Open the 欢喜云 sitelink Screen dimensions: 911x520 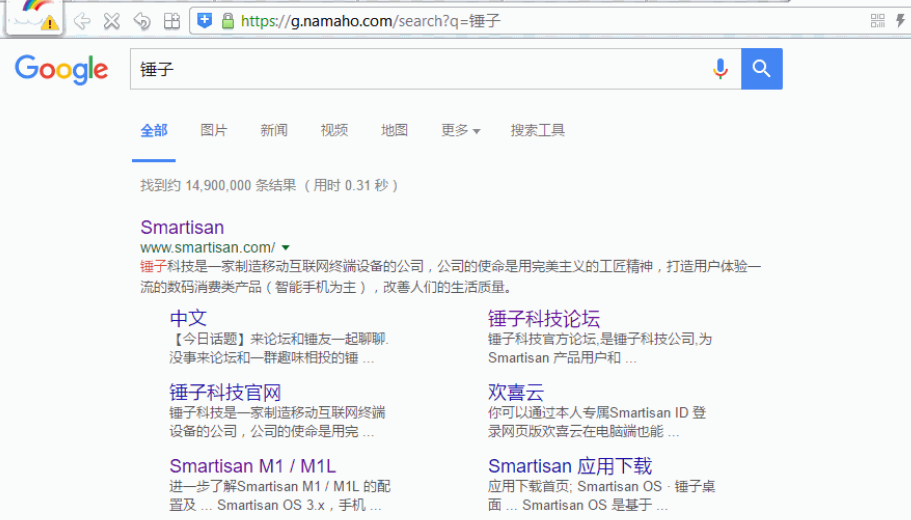pyautogui.click(x=516, y=392)
